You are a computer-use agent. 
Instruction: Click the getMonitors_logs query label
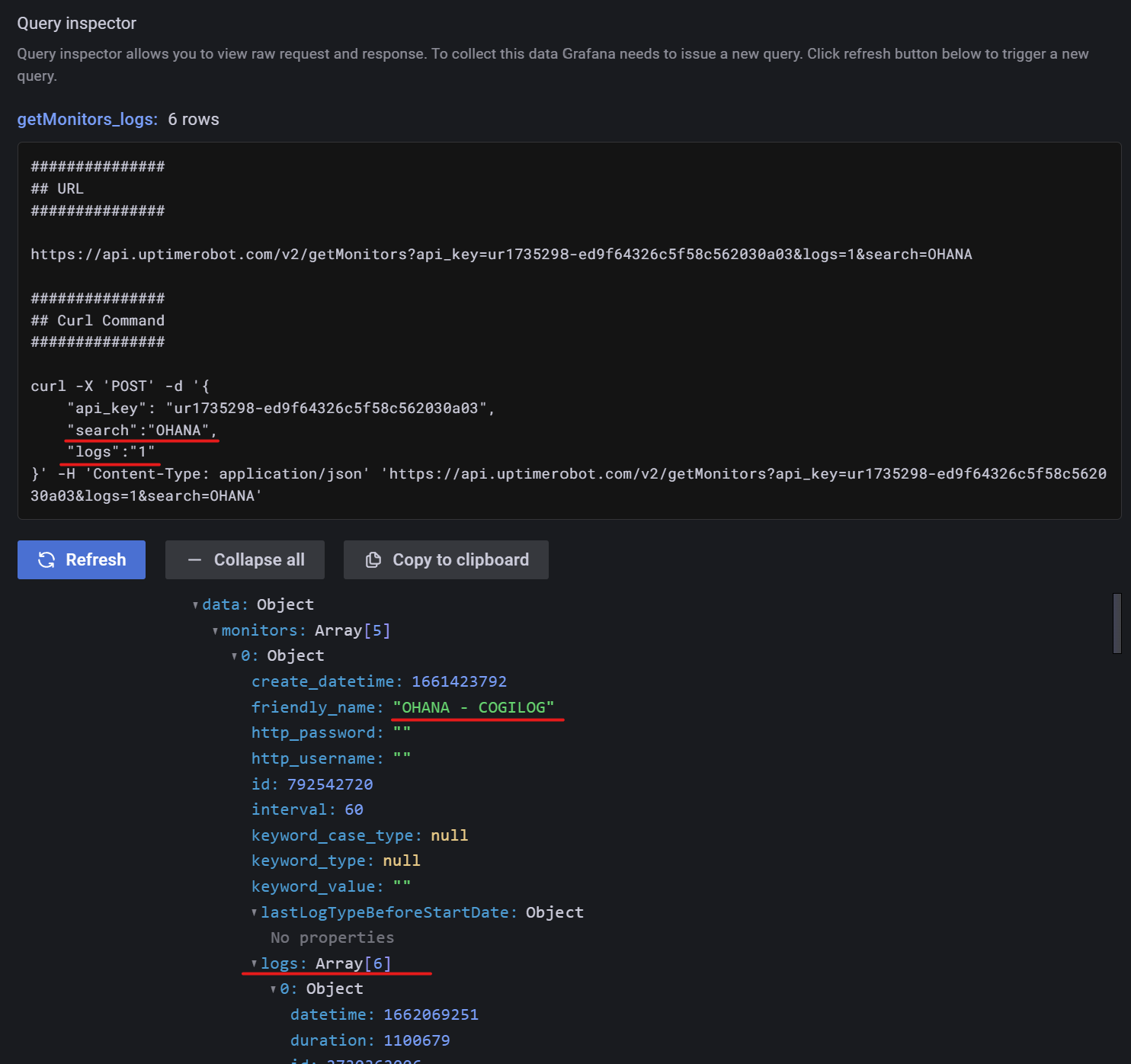click(88, 120)
